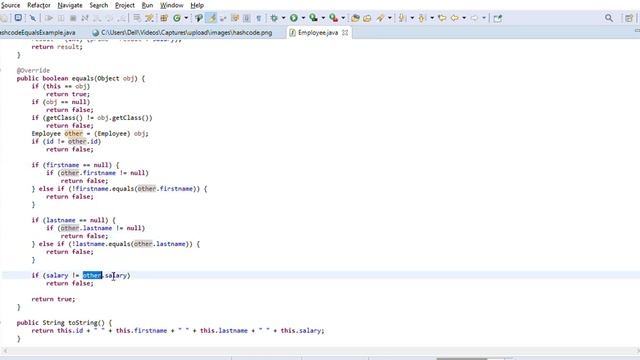Click the New Java Package icon
This screenshot has height=360, width=640.
pos(164,18)
